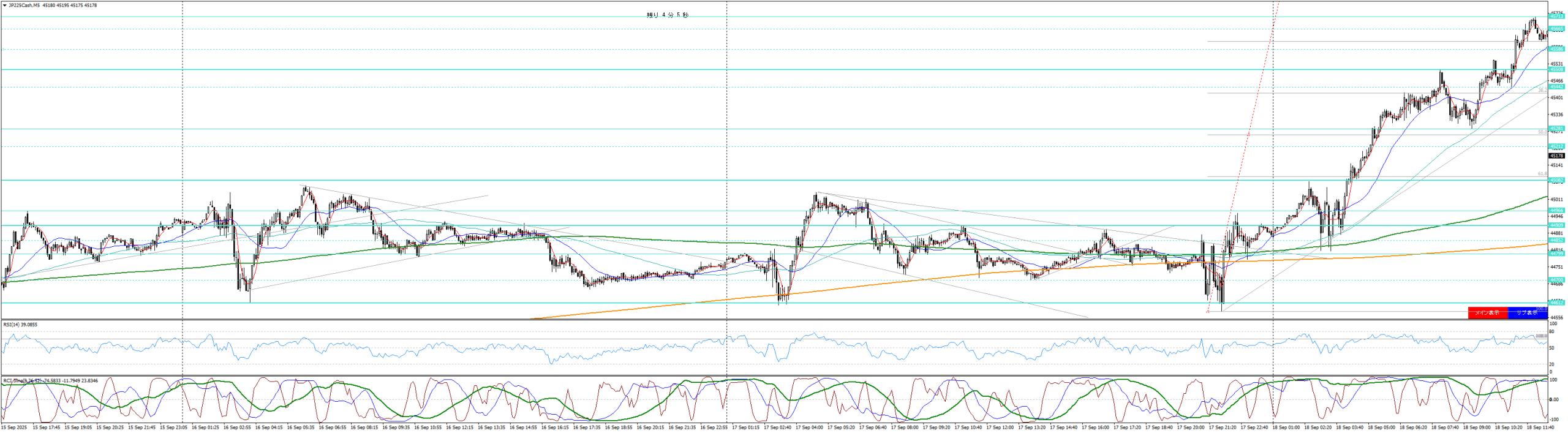Click the 15 Sep 2025 date on time axis
1568x433 pixels.
[14, 427]
